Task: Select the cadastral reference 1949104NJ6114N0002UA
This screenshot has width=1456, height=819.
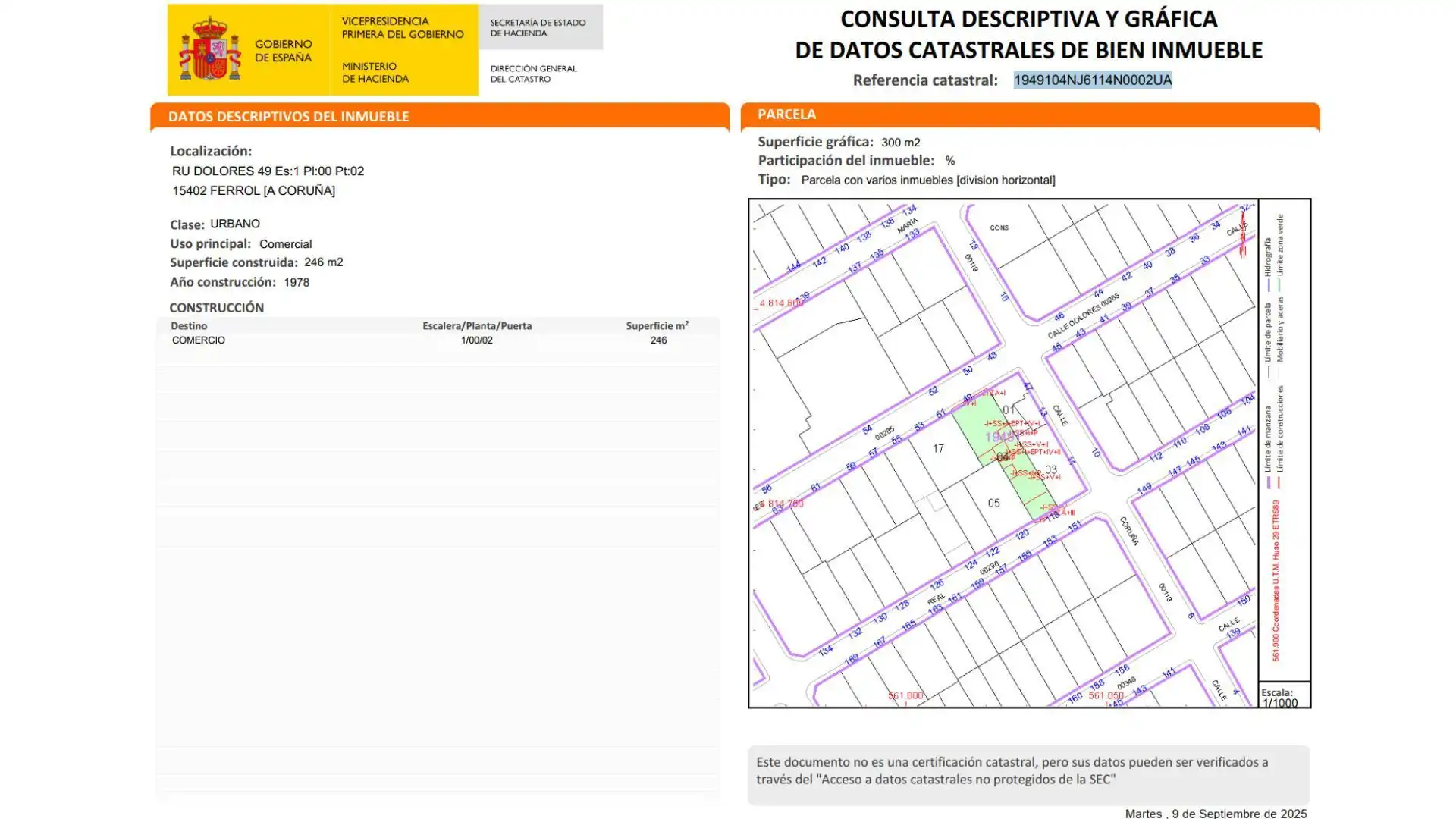Action: [x=1092, y=80]
